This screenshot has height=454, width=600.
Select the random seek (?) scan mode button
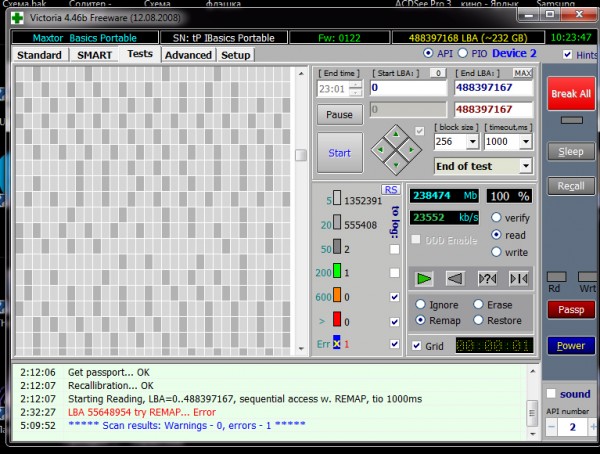[488, 278]
